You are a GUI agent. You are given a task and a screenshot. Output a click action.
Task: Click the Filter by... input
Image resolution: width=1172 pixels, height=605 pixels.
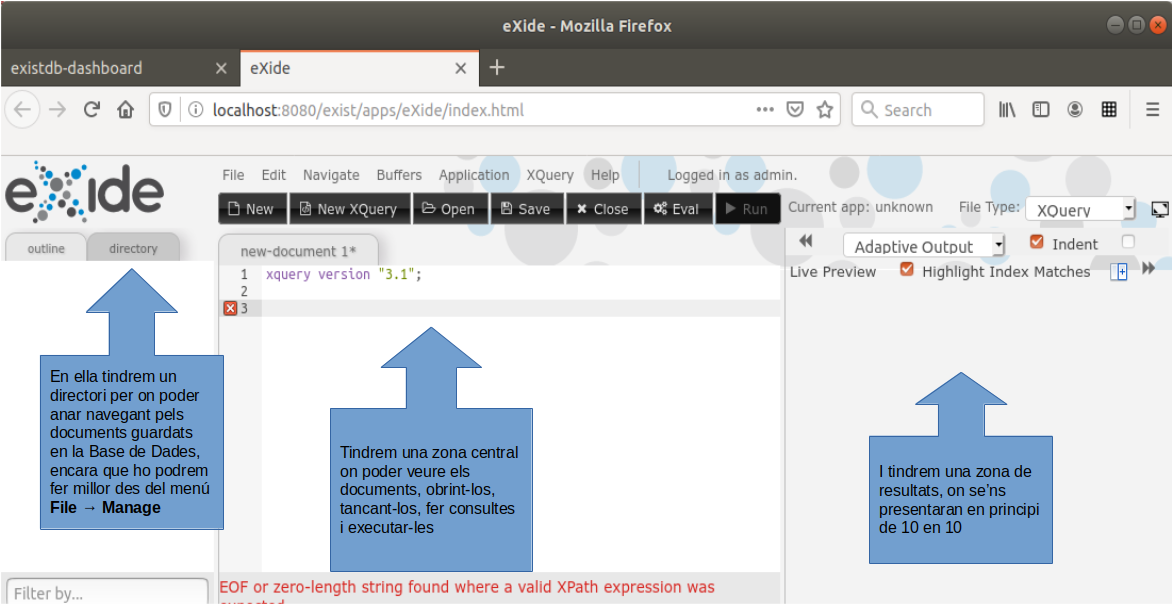tap(107, 592)
